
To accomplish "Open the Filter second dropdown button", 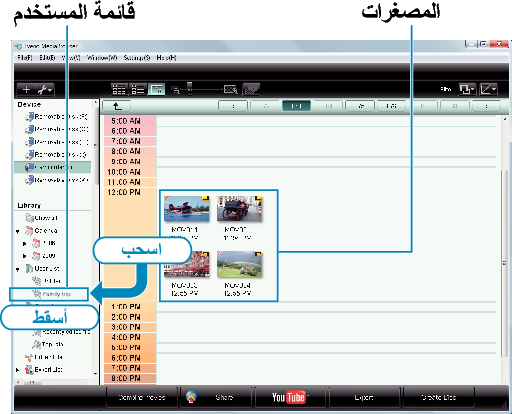I will click(x=488, y=89).
